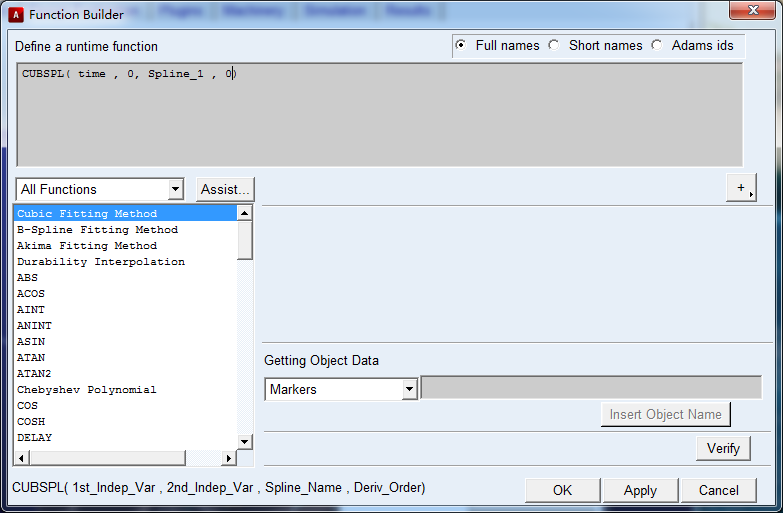The height and width of the screenshot is (513, 783).
Task: Confirm with the OK button
Action: pos(562,491)
